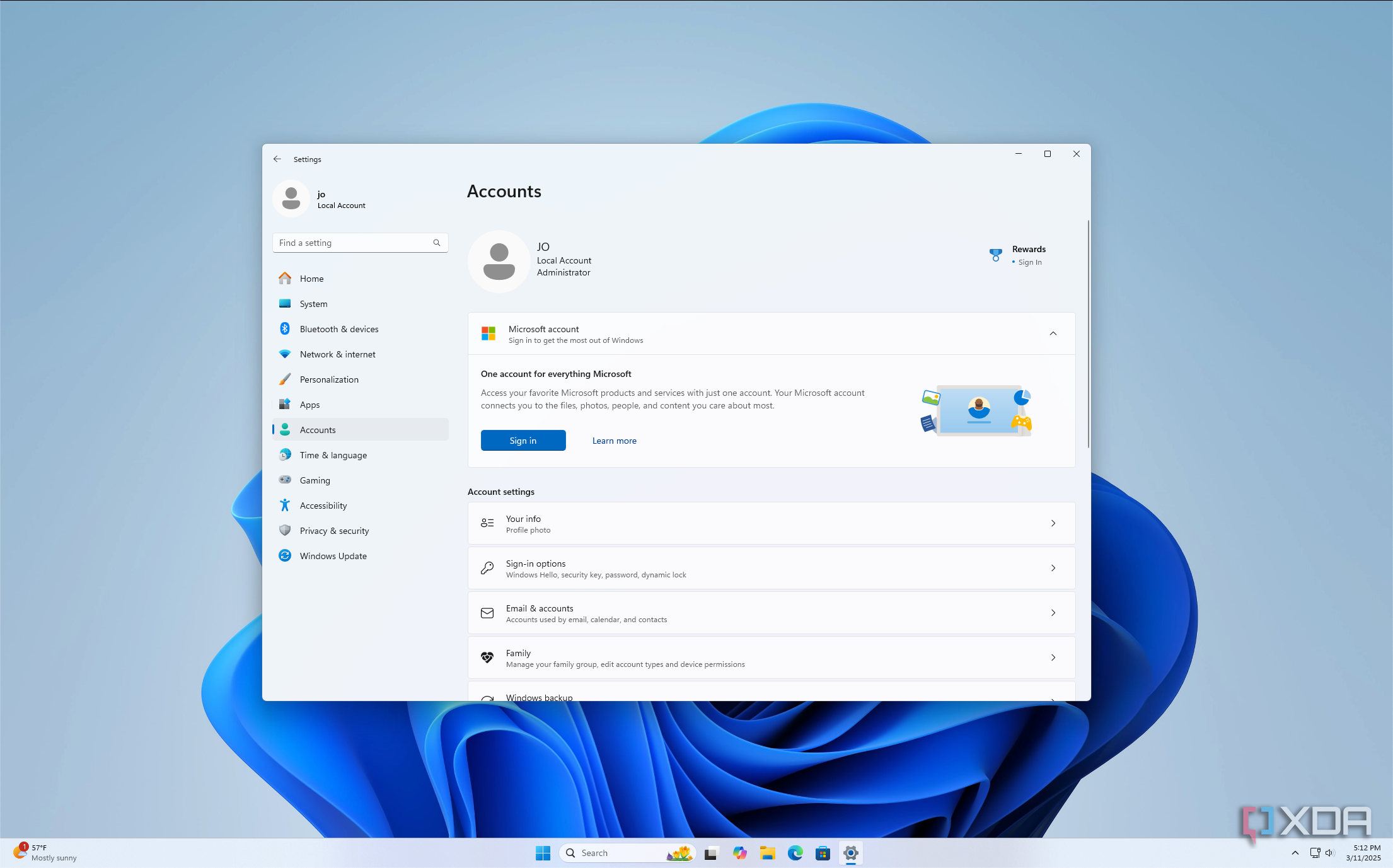This screenshot has height=868, width=1393.
Task: Open Copilot from taskbar
Action: [739, 853]
